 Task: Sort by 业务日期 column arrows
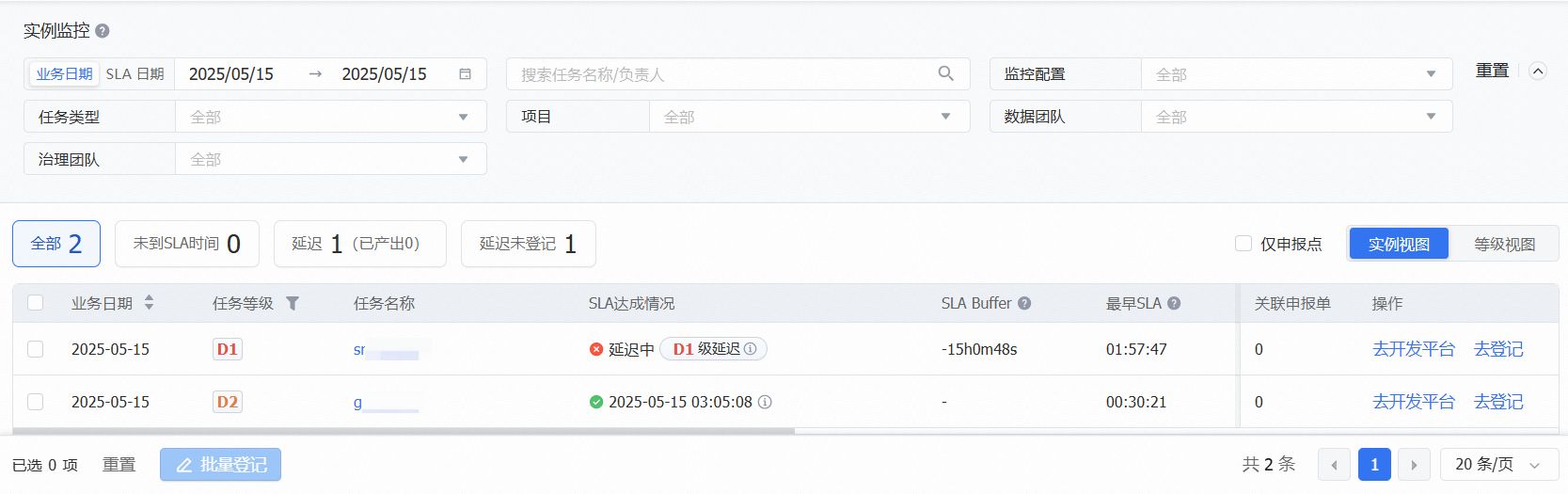click(x=149, y=303)
